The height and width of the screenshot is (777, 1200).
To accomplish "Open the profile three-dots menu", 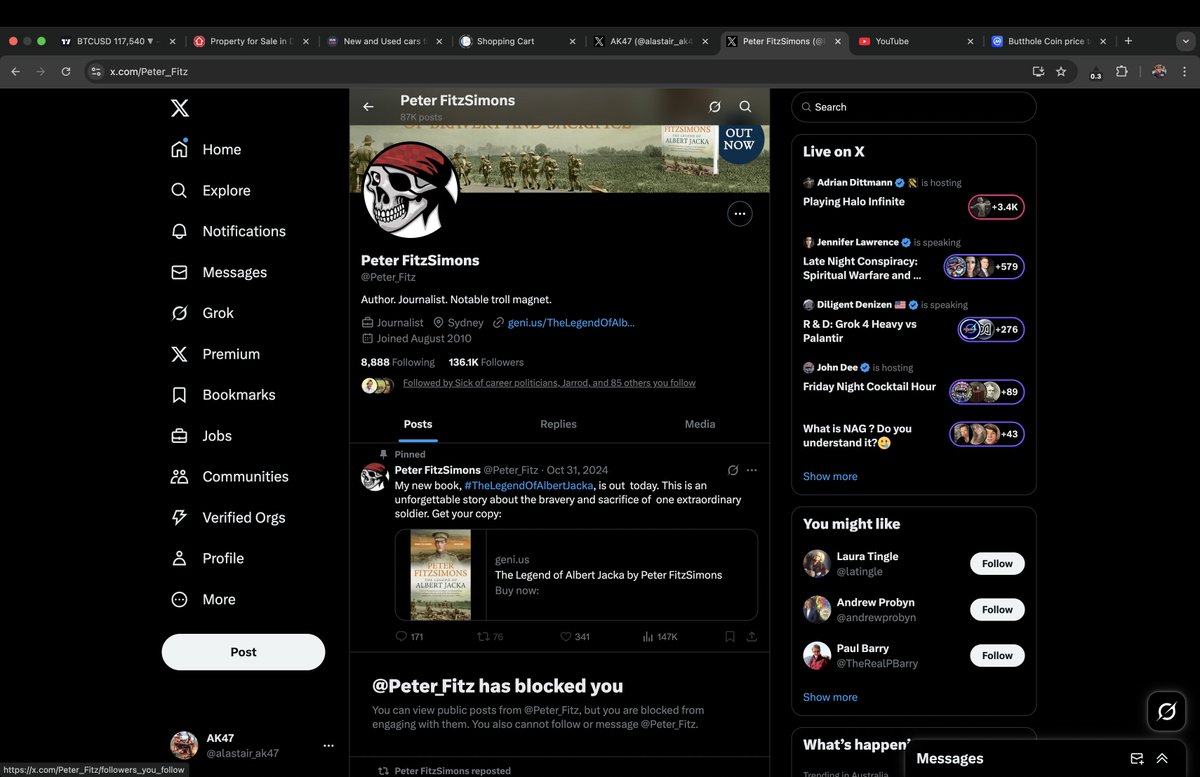I will [739, 213].
